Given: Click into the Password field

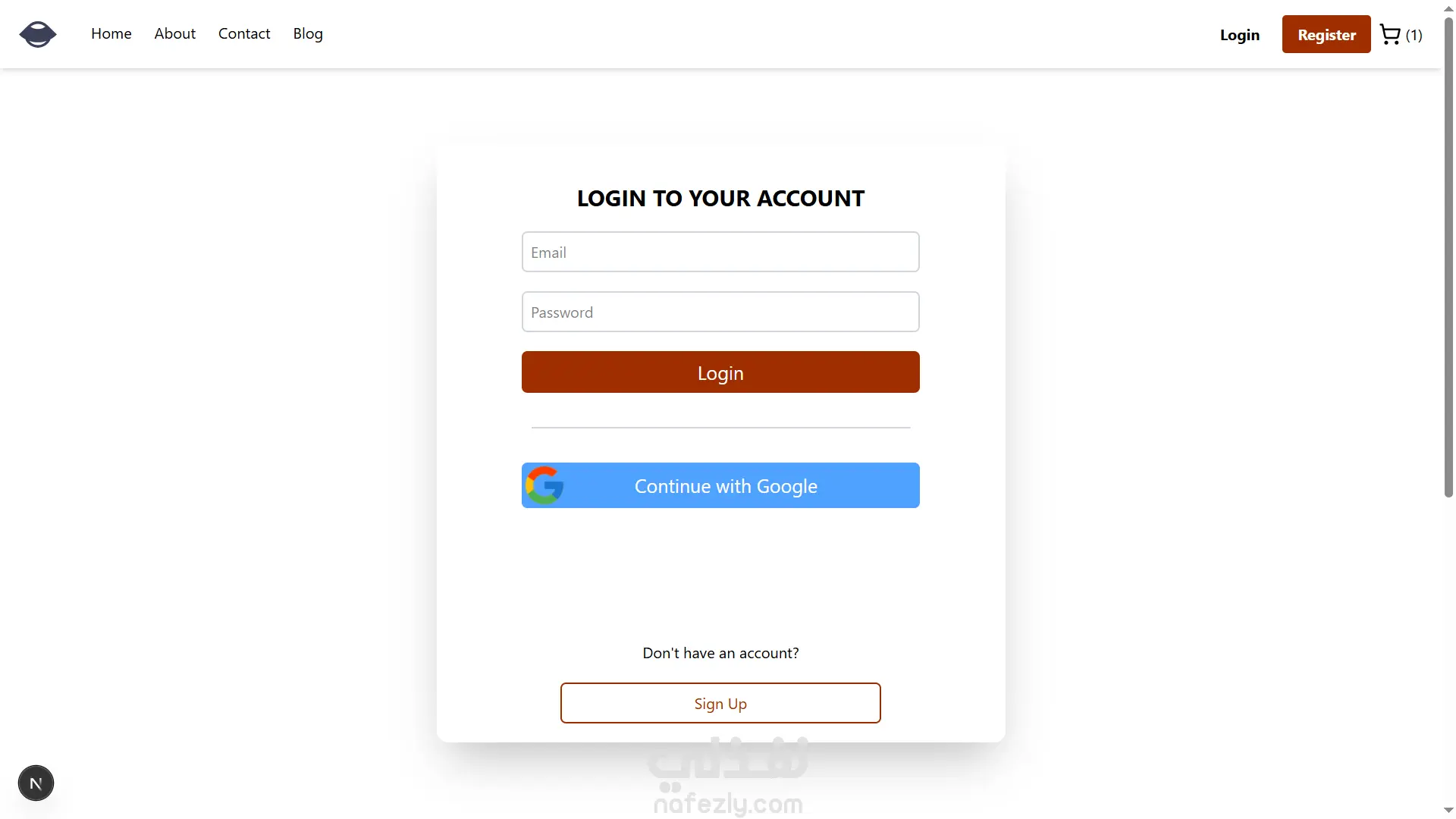Looking at the screenshot, I should pos(720,312).
